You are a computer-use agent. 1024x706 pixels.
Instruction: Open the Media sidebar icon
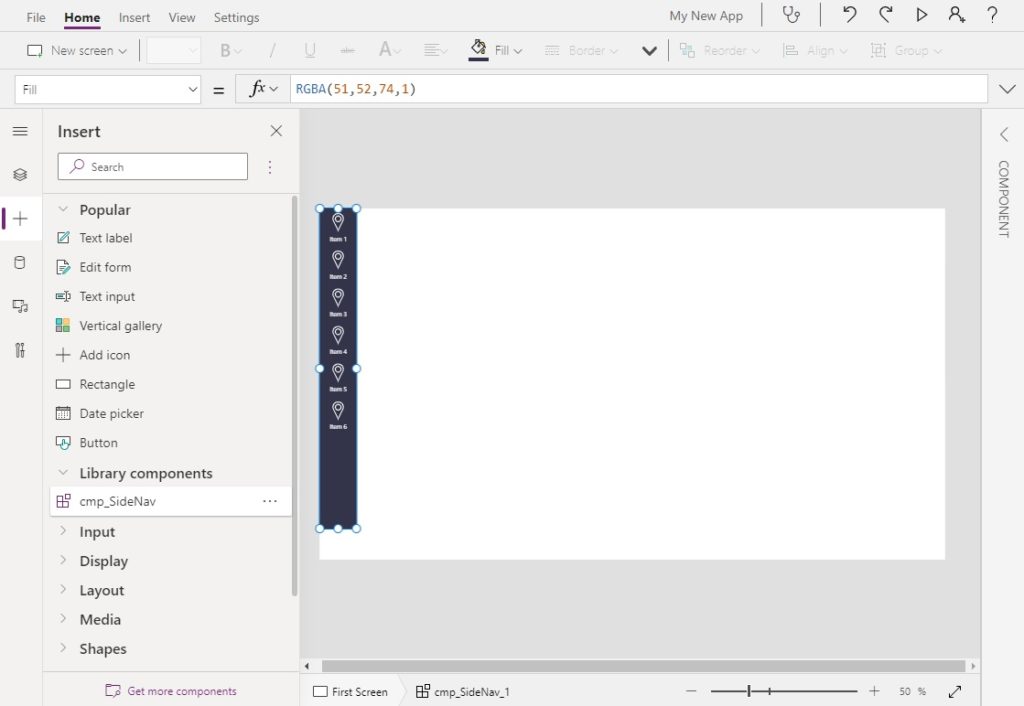point(20,306)
